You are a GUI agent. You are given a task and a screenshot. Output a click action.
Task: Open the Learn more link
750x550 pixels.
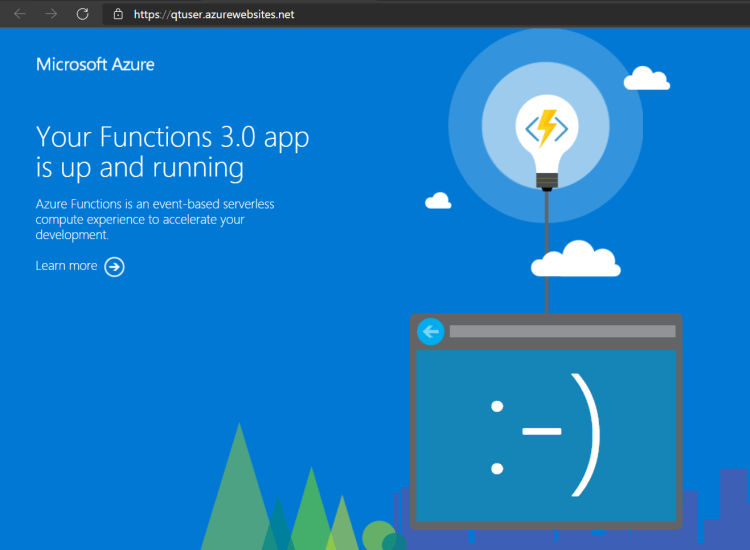click(x=66, y=266)
